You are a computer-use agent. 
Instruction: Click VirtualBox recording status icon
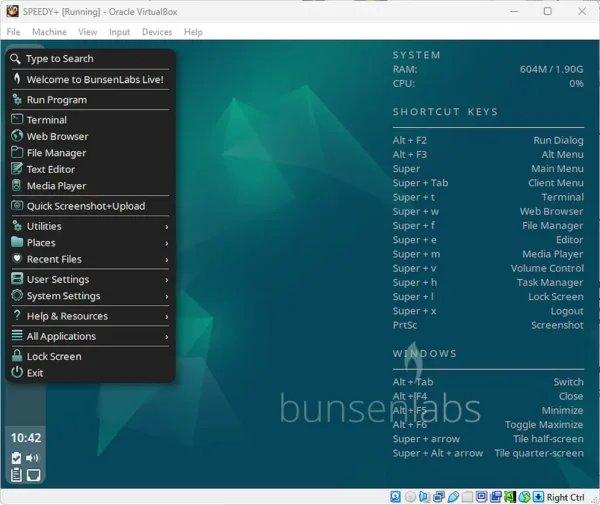(x=496, y=497)
